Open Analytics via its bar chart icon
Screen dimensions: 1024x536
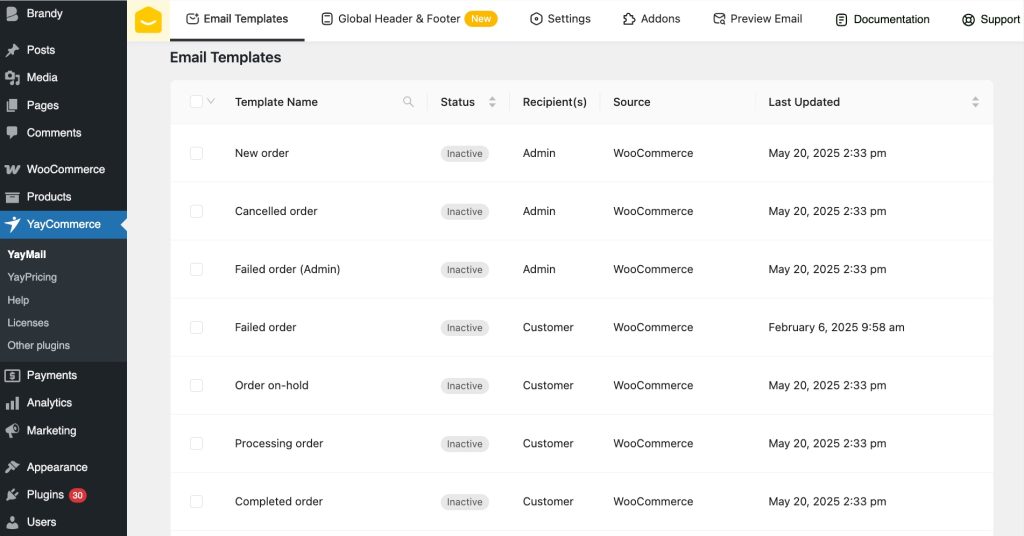[12, 403]
